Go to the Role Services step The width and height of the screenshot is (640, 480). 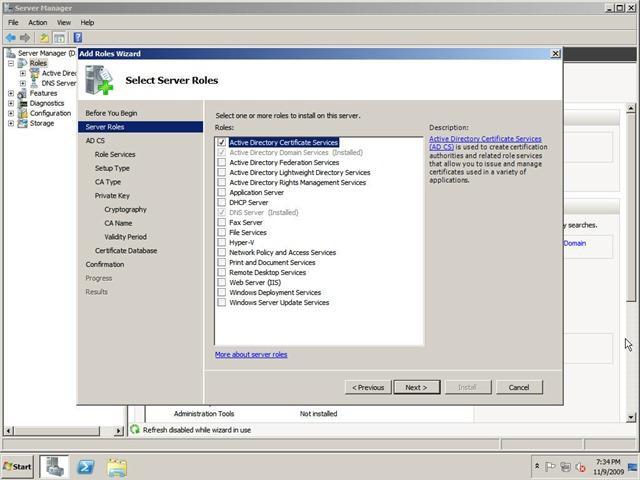[x=115, y=154]
